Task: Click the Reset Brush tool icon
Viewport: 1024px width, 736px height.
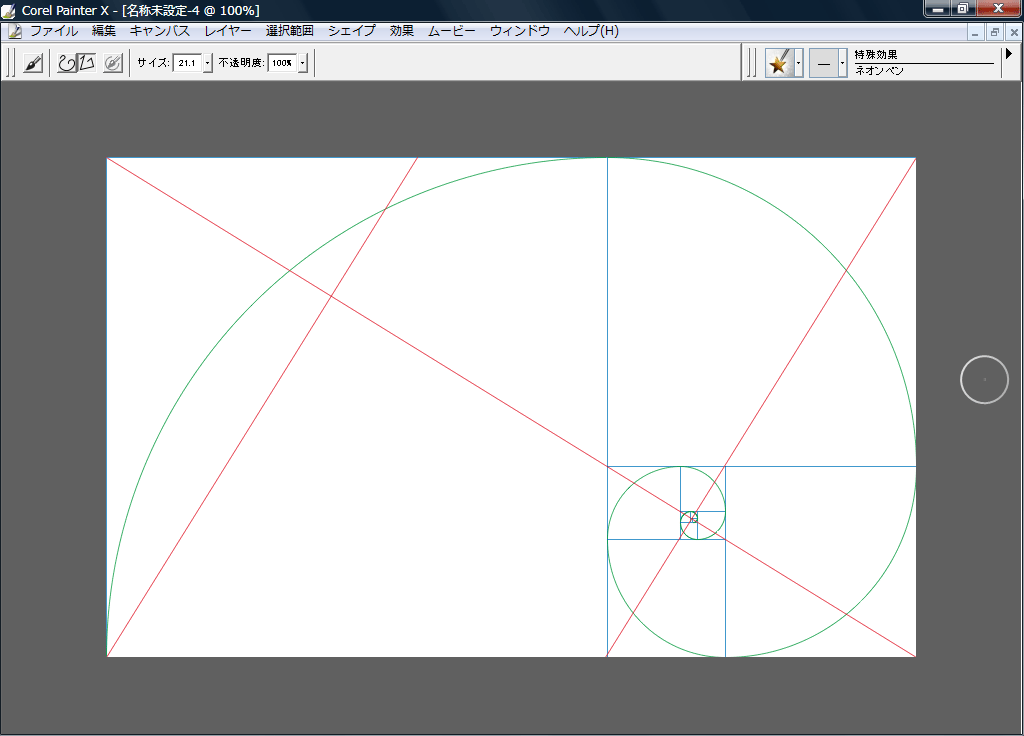Action: 113,63
